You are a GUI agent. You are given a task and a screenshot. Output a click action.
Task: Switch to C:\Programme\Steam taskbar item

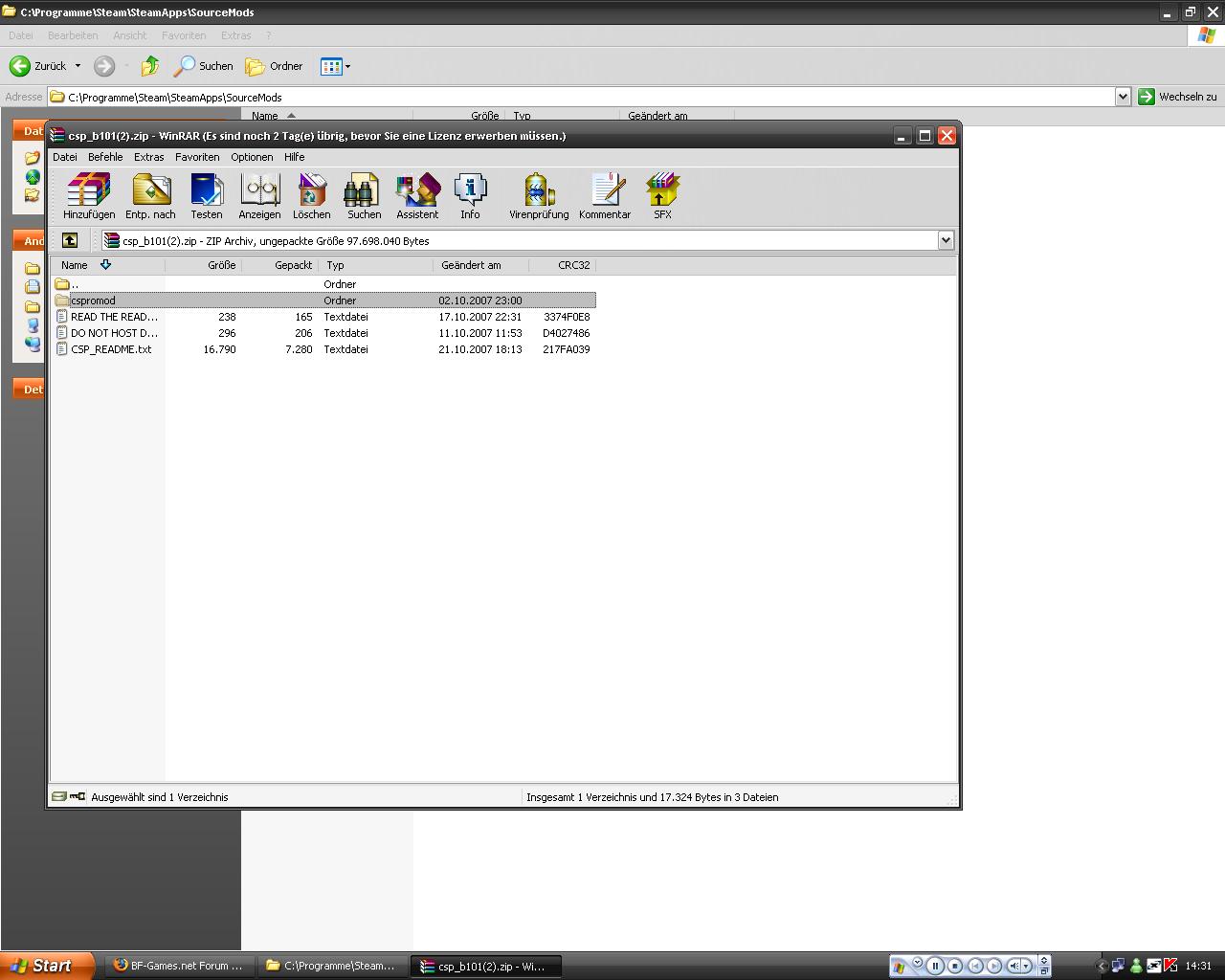(x=331, y=966)
